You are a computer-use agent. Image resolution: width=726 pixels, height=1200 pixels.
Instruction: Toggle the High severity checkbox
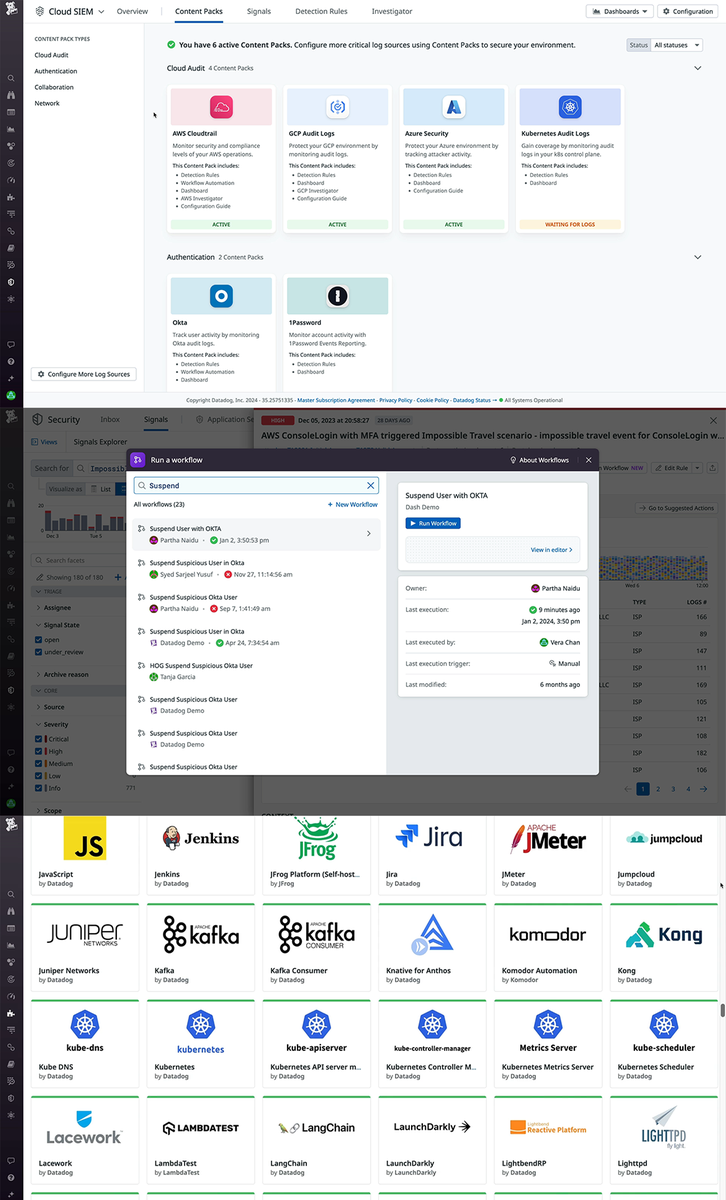39,752
